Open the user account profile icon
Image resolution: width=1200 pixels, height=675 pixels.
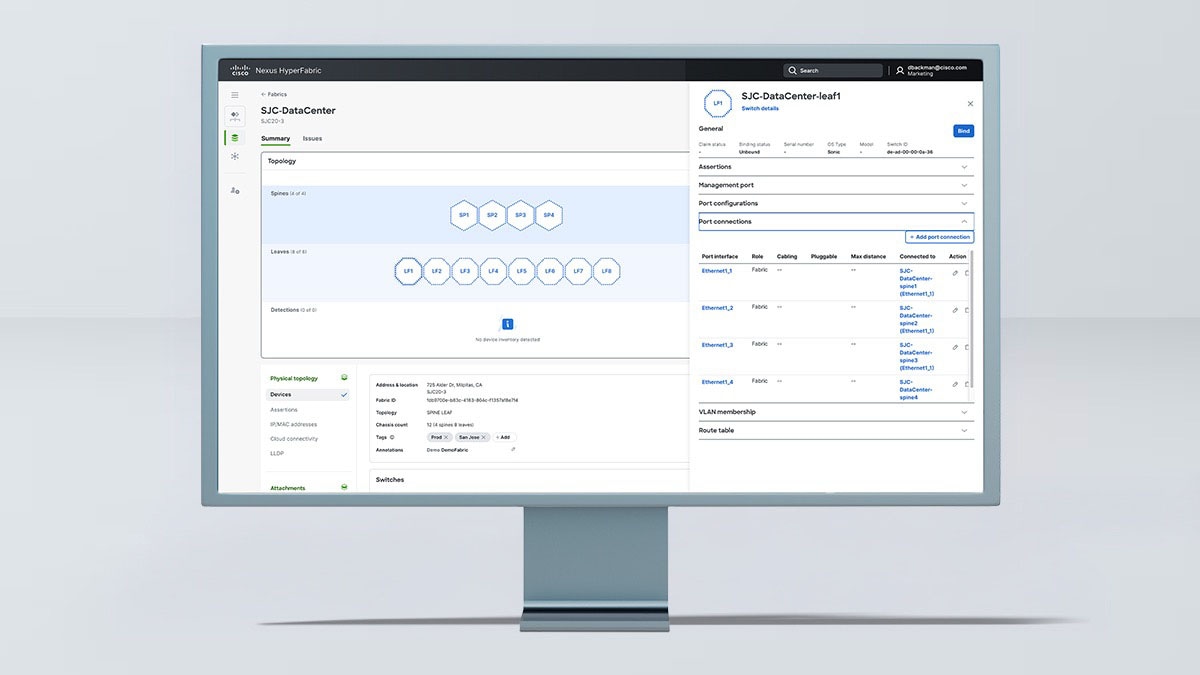(900, 70)
